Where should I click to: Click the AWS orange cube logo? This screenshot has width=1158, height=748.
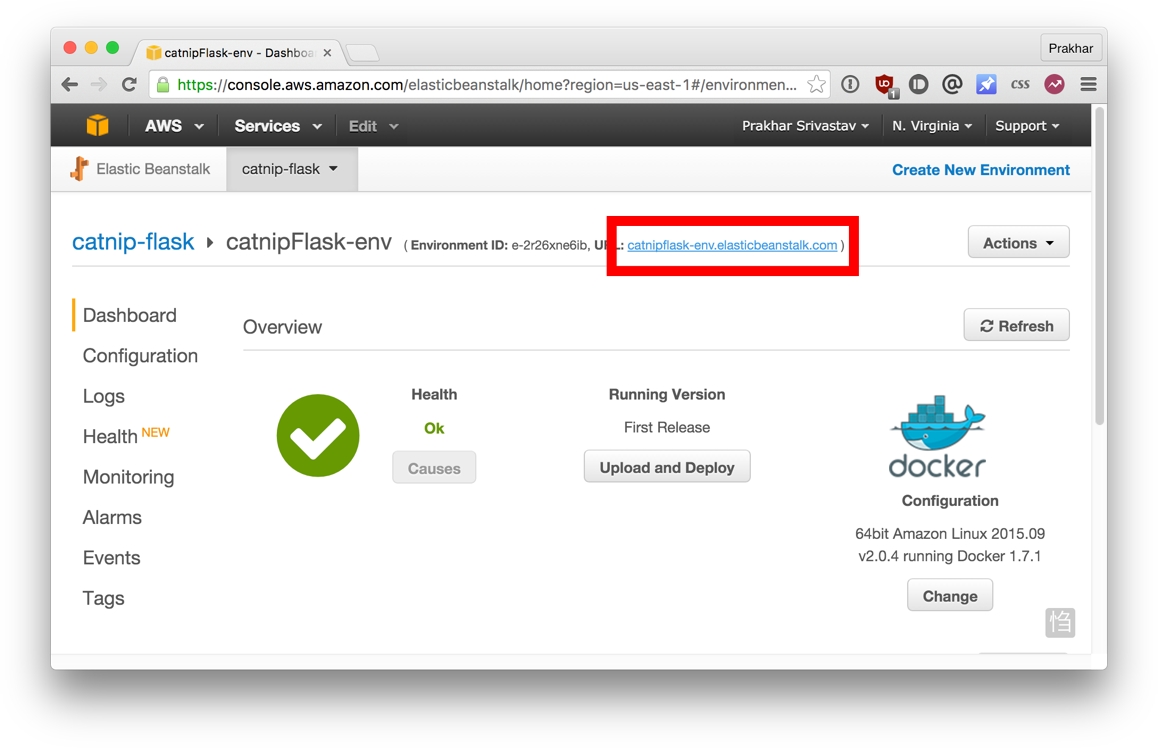point(97,126)
